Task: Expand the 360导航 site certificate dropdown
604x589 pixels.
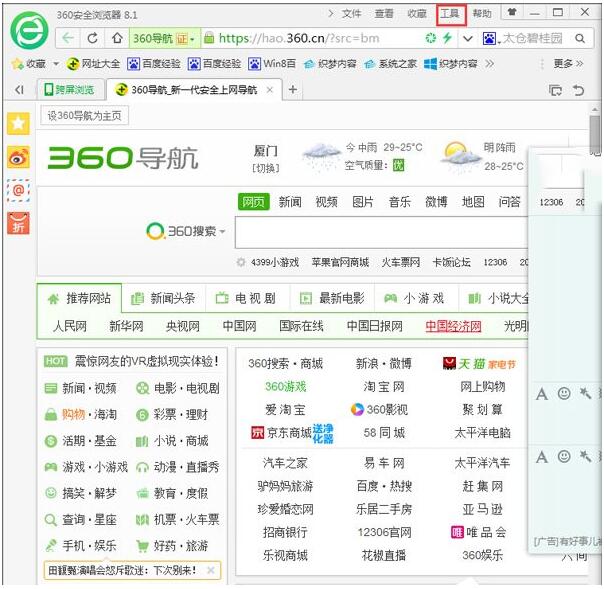Action: tap(192, 39)
